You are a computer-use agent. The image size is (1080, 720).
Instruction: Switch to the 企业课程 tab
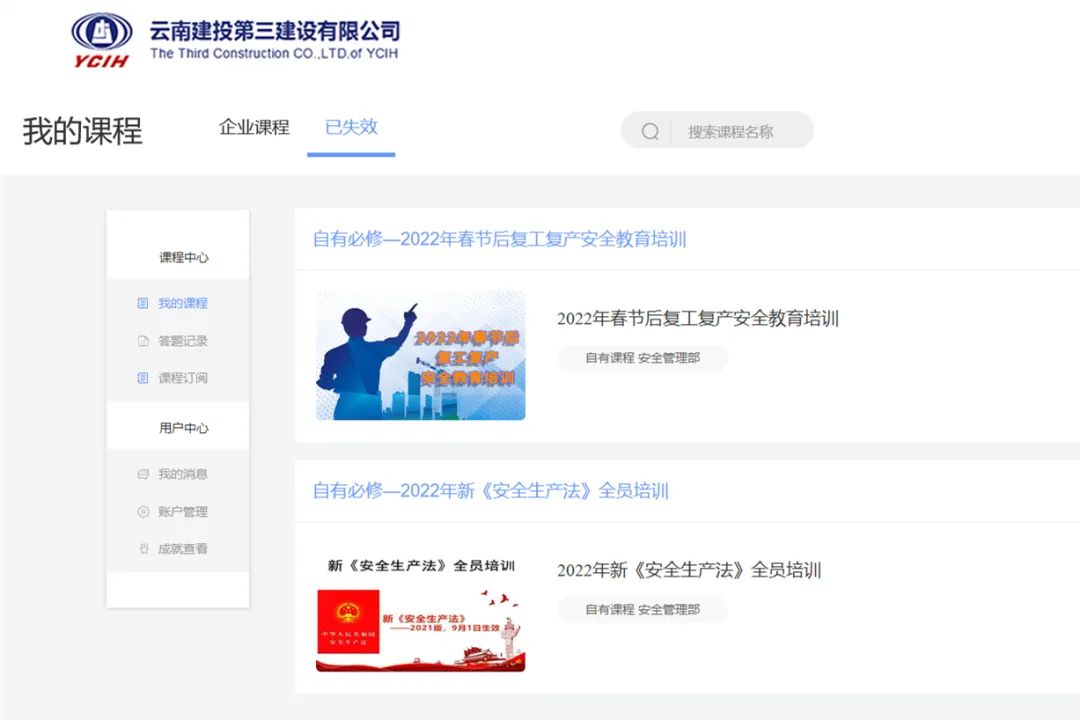point(254,127)
